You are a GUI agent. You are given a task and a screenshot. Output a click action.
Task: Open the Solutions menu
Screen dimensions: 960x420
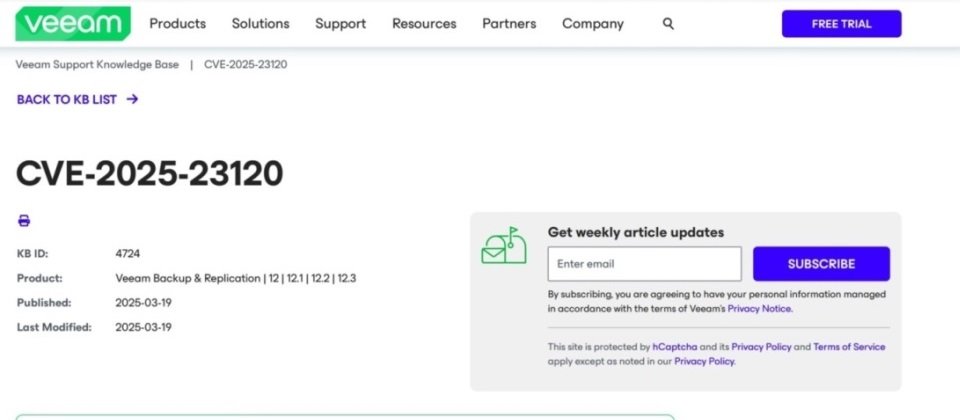tap(260, 24)
